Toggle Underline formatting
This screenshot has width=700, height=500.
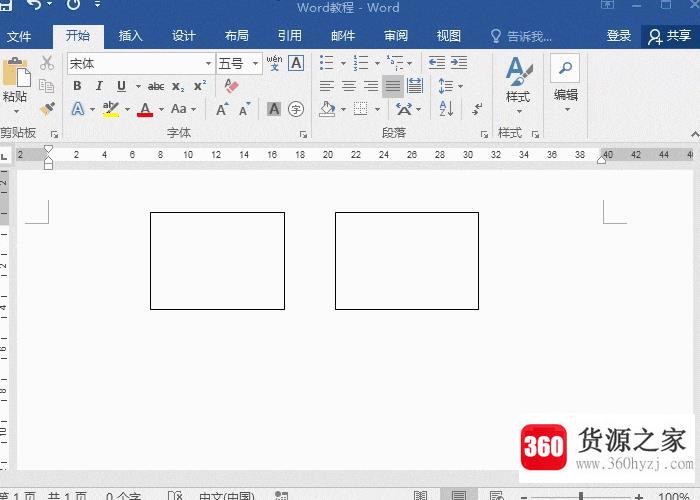pos(121,86)
